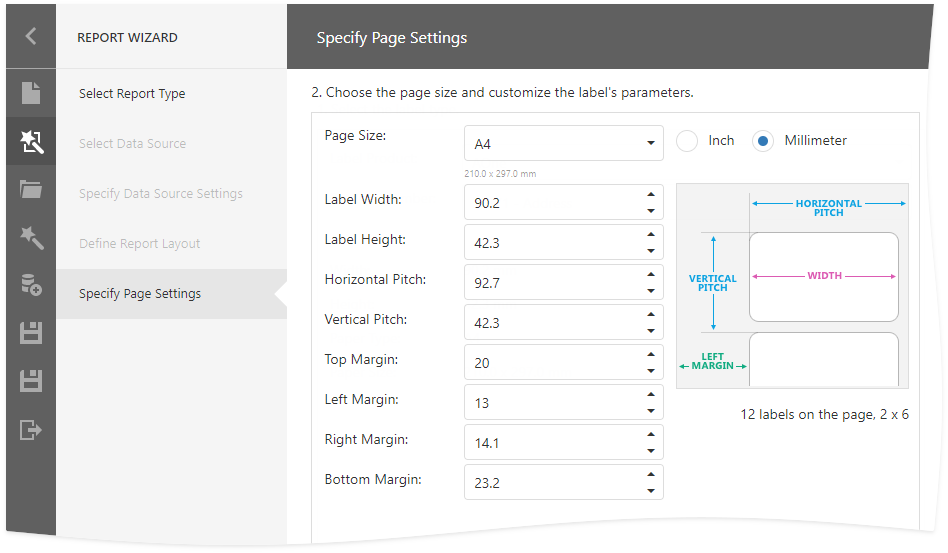Select the report wizard design icon

(31, 142)
